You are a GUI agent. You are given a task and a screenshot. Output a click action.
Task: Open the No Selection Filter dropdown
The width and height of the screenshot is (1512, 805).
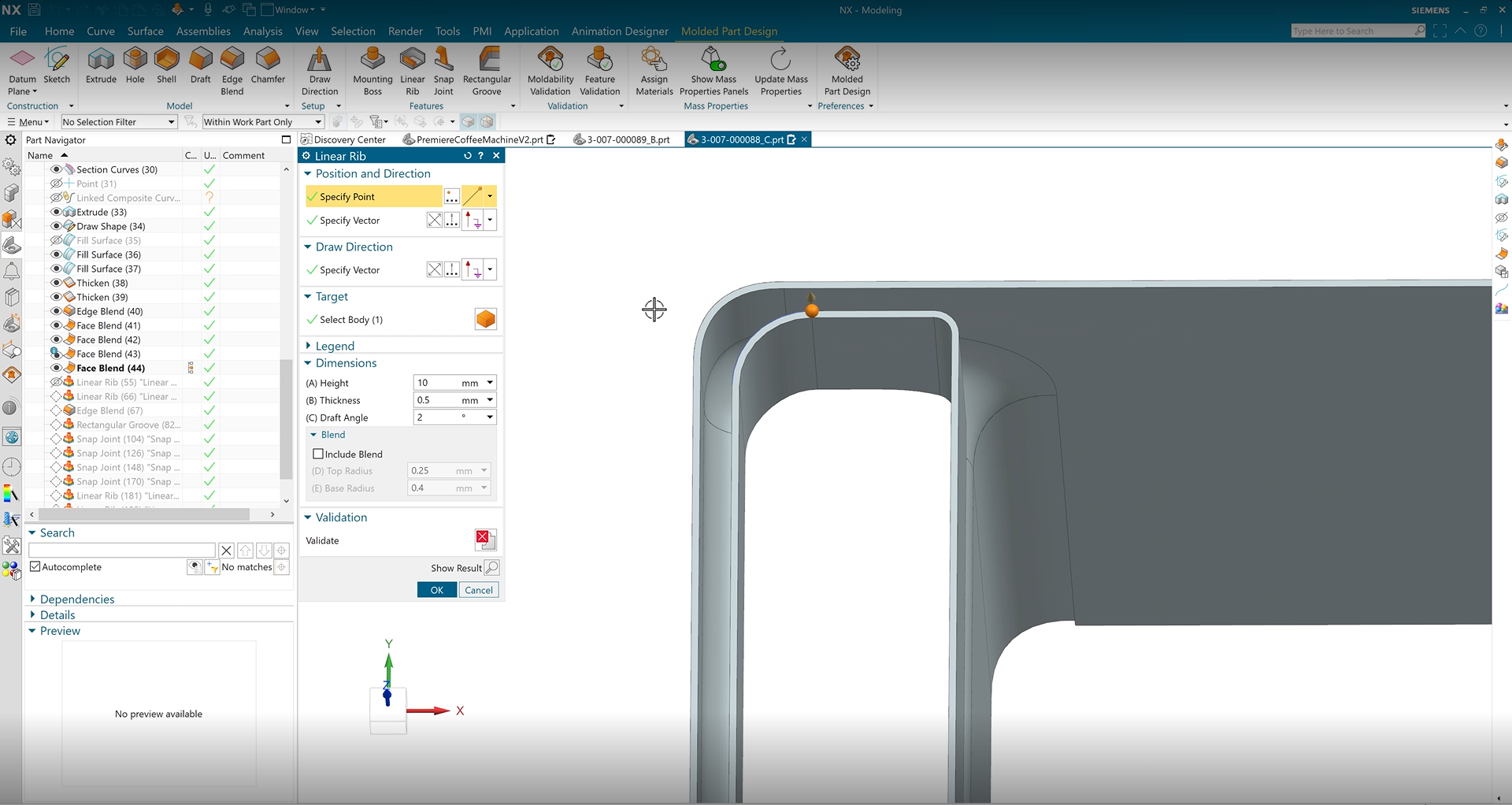pyautogui.click(x=171, y=121)
